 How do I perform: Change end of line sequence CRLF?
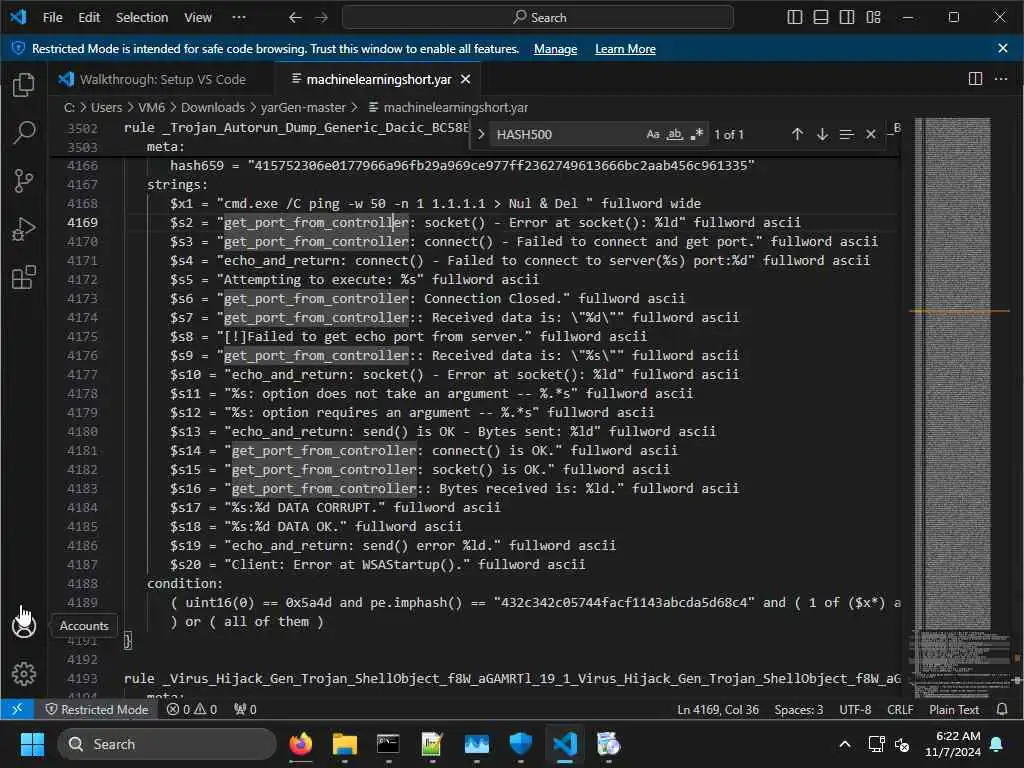click(900, 709)
